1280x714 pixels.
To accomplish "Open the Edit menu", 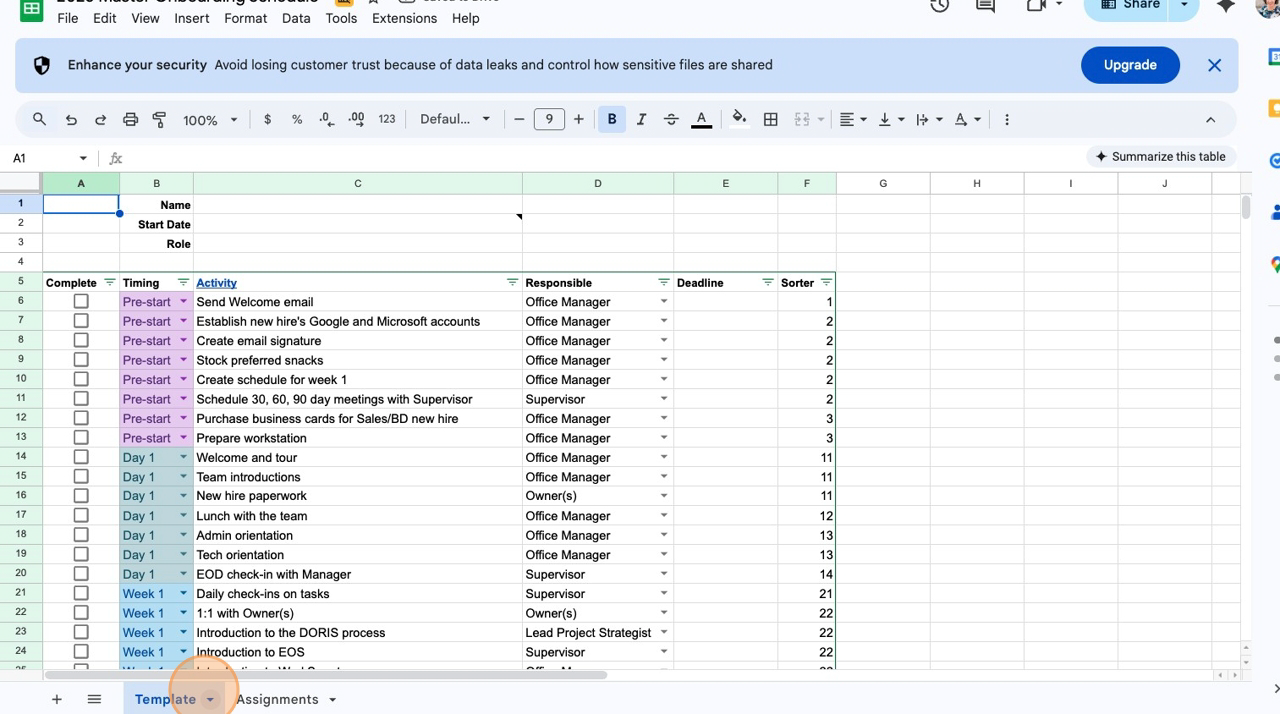I will point(105,18).
